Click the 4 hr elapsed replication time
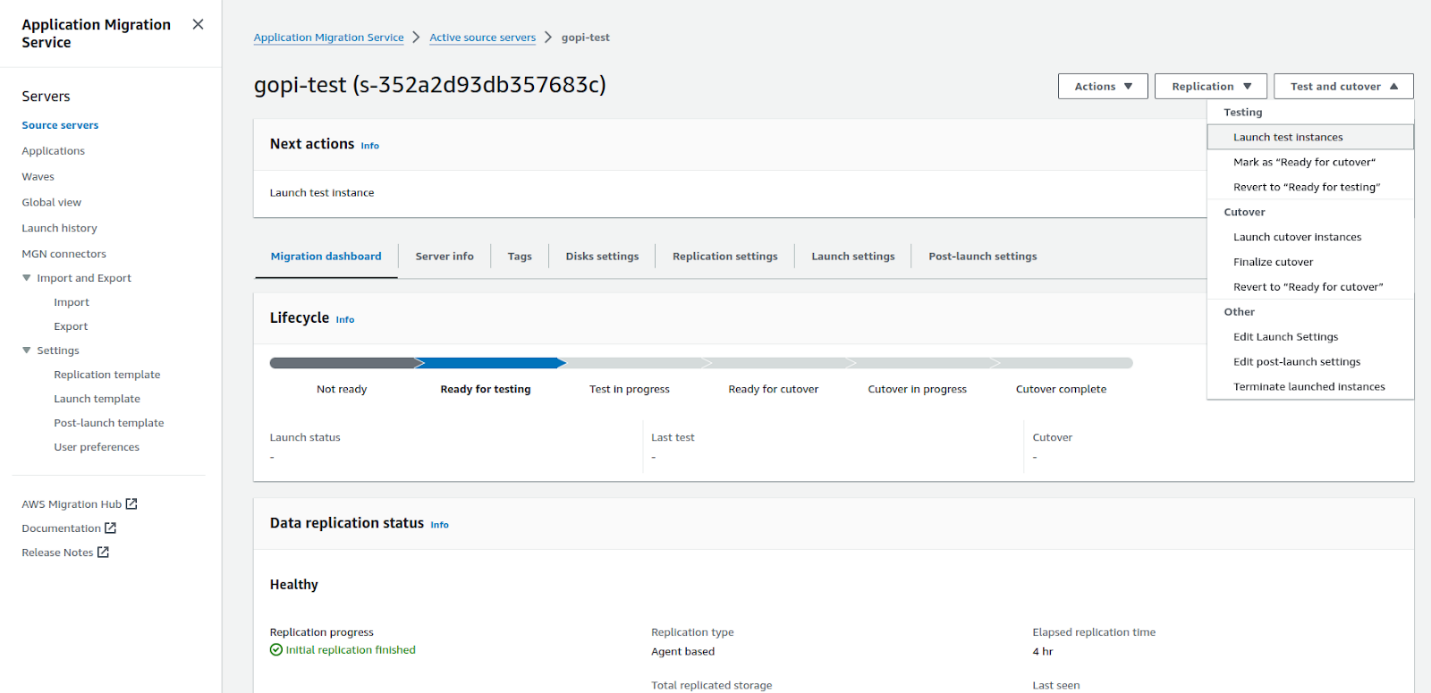Viewport: 1431px width, 693px height. (x=1042, y=652)
